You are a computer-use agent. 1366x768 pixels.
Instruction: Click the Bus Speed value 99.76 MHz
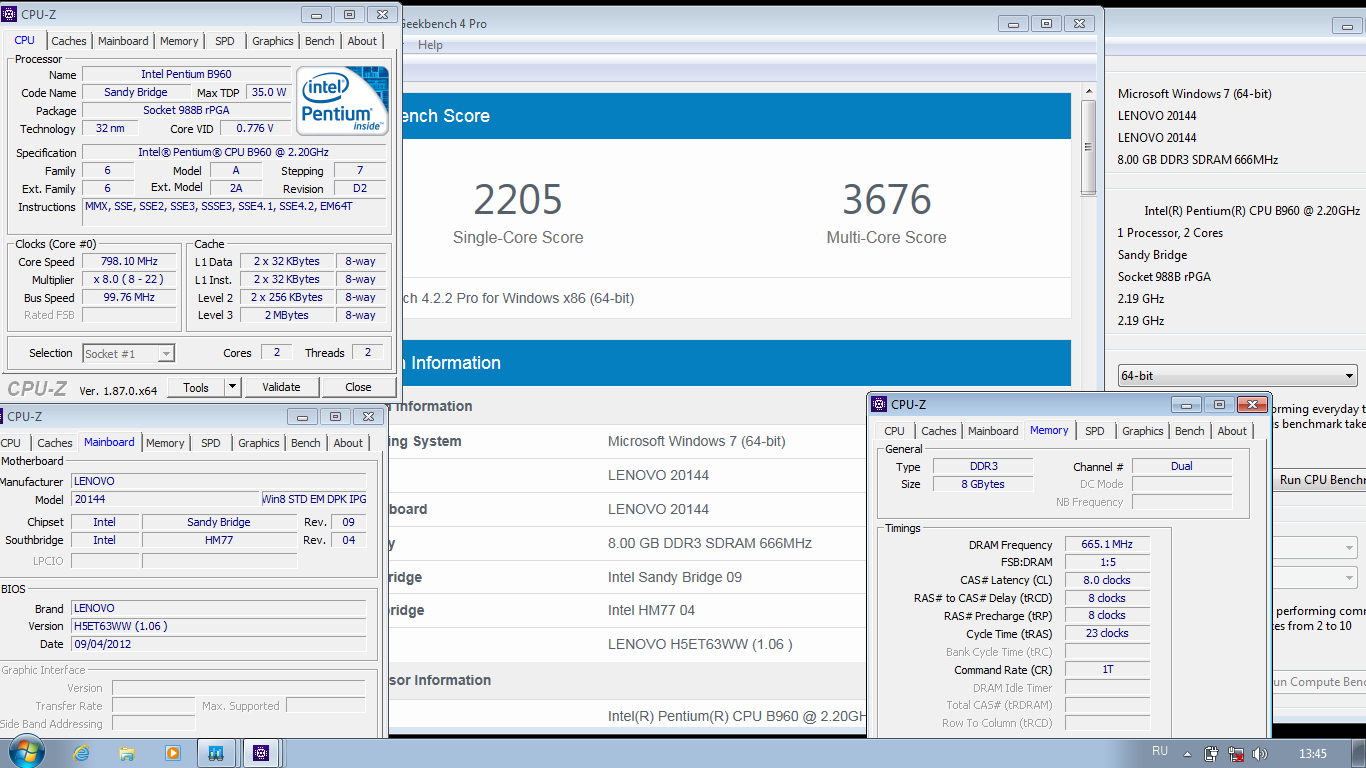[x=129, y=297]
